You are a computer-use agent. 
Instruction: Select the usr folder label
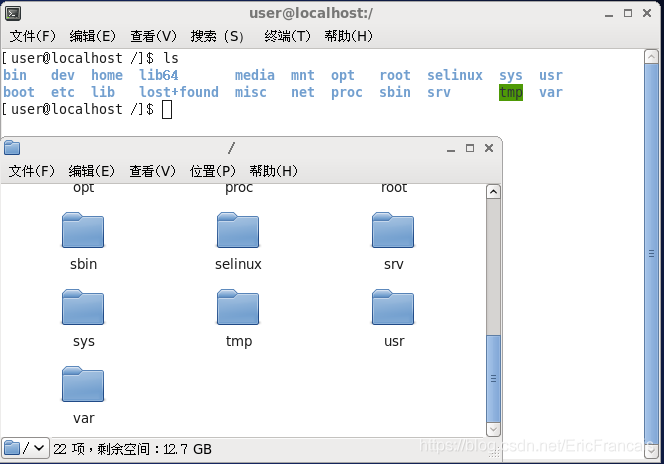(394, 341)
